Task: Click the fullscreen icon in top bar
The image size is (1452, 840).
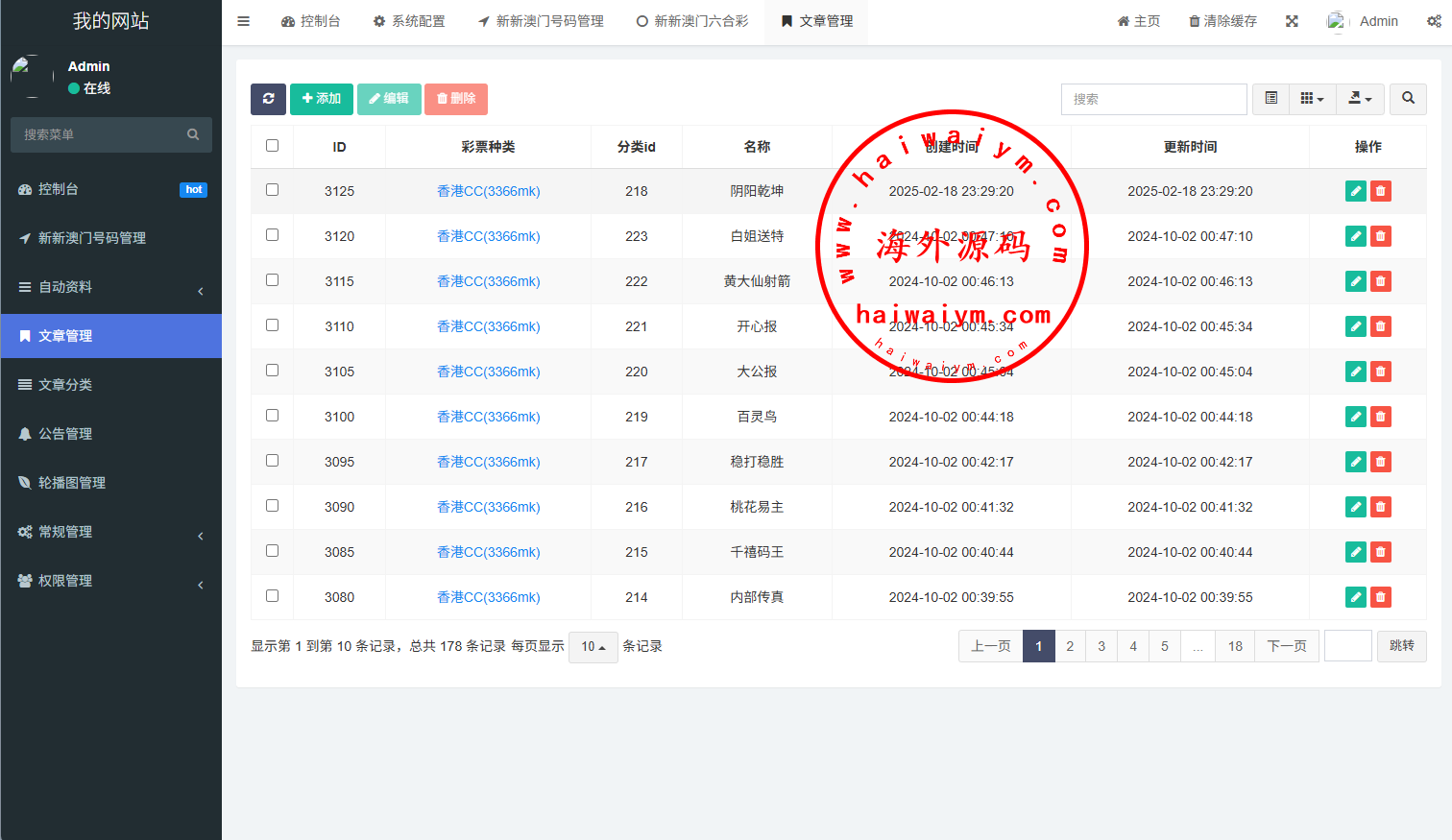Action: coord(1292,21)
